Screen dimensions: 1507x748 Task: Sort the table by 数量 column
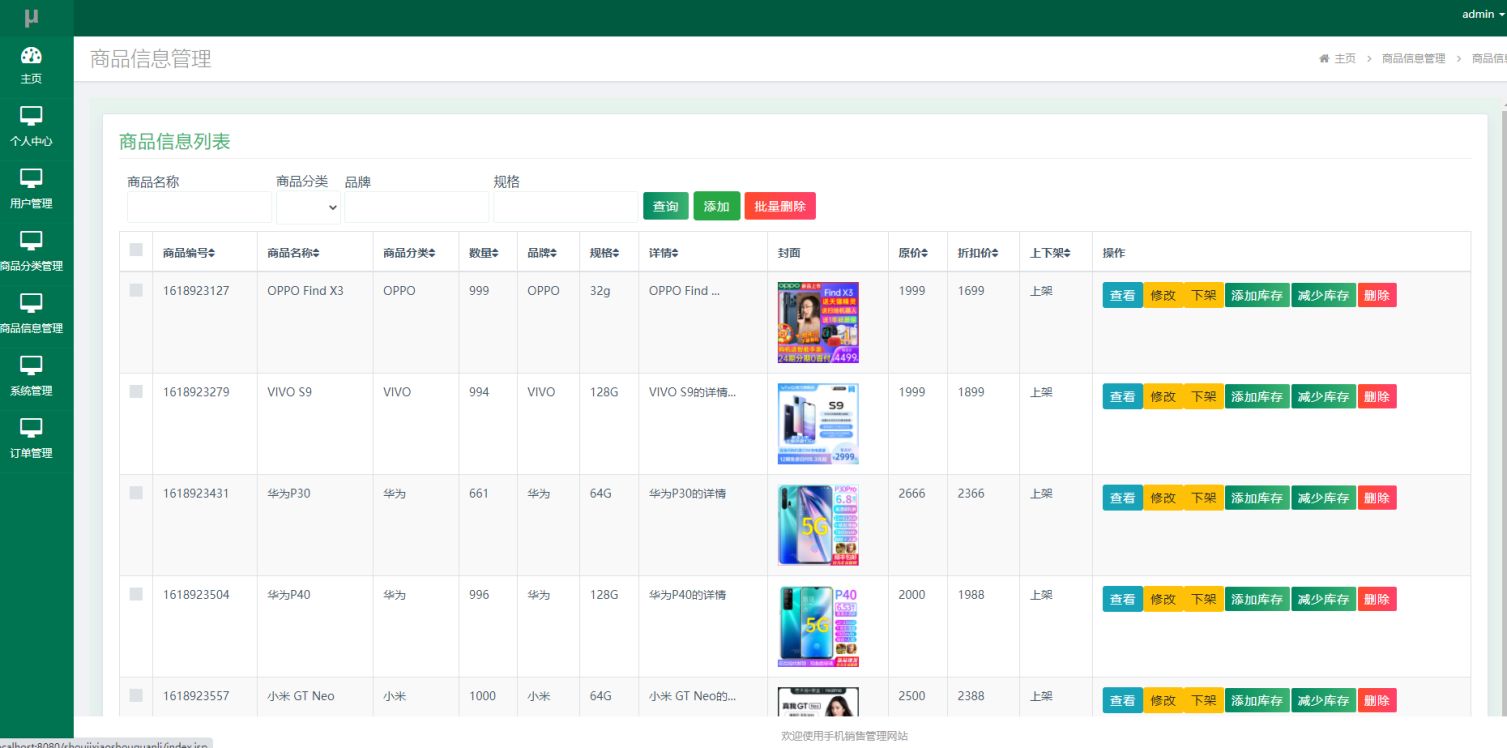coord(482,253)
